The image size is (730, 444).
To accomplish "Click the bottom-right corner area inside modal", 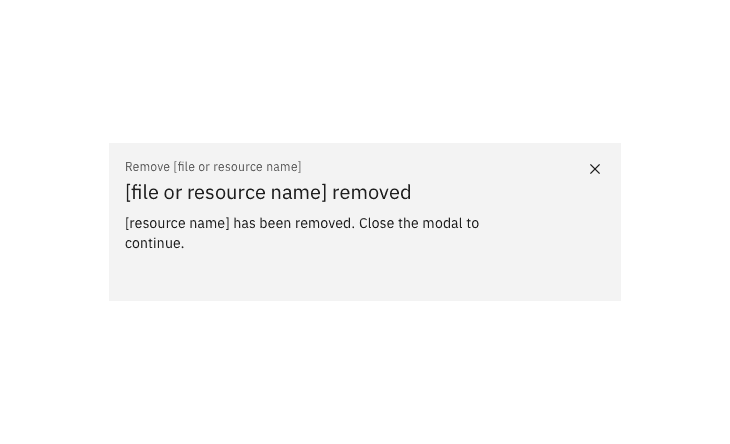I will click(603, 287).
